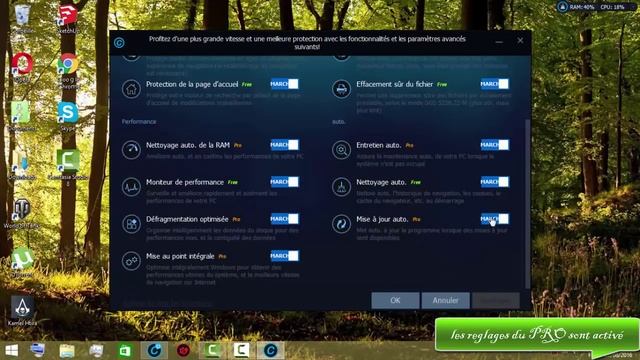Click the last dark-blue SystemCare taskbar icon
640x360 pixels.
point(270,351)
